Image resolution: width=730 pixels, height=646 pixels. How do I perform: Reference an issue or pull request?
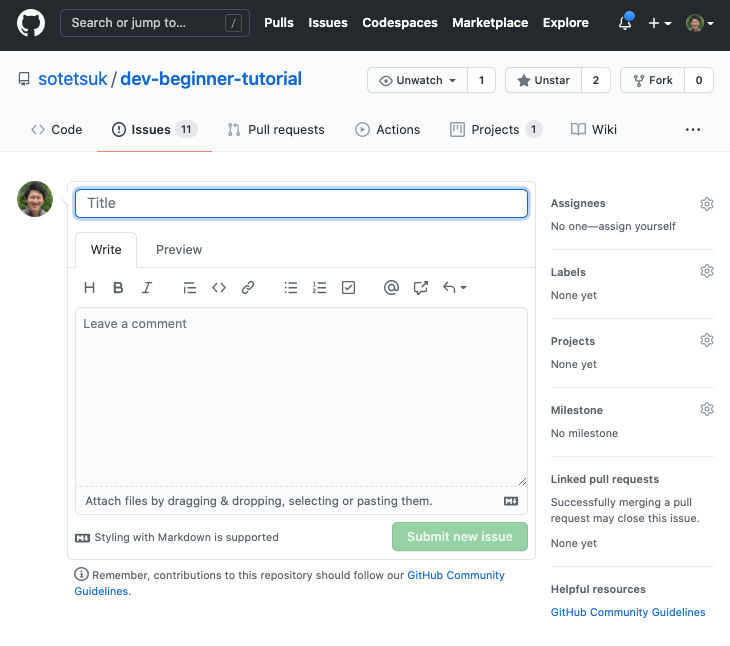point(420,288)
